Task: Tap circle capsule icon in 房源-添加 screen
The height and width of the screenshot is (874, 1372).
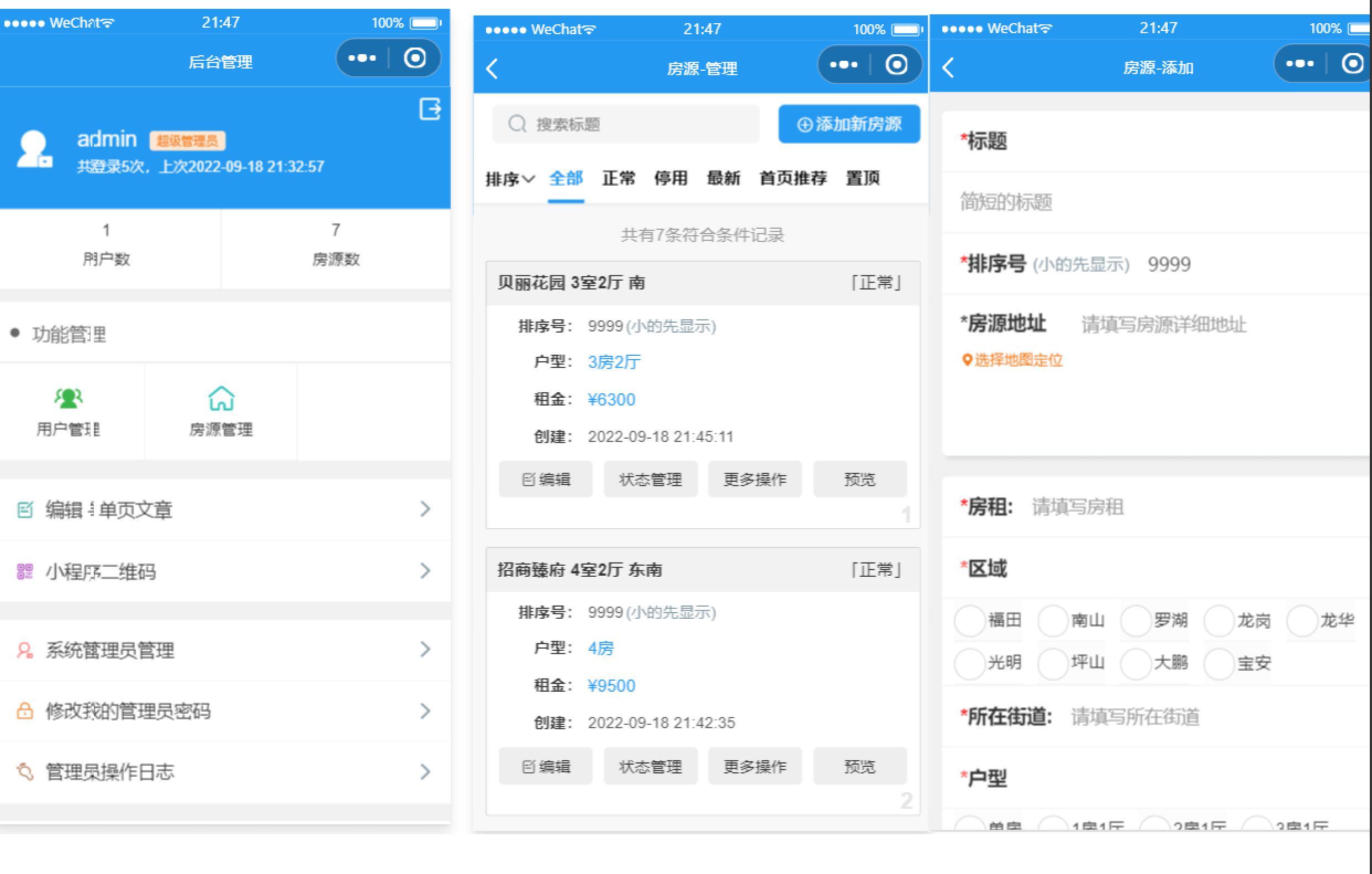Action: pyautogui.click(x=1353, y=63)
